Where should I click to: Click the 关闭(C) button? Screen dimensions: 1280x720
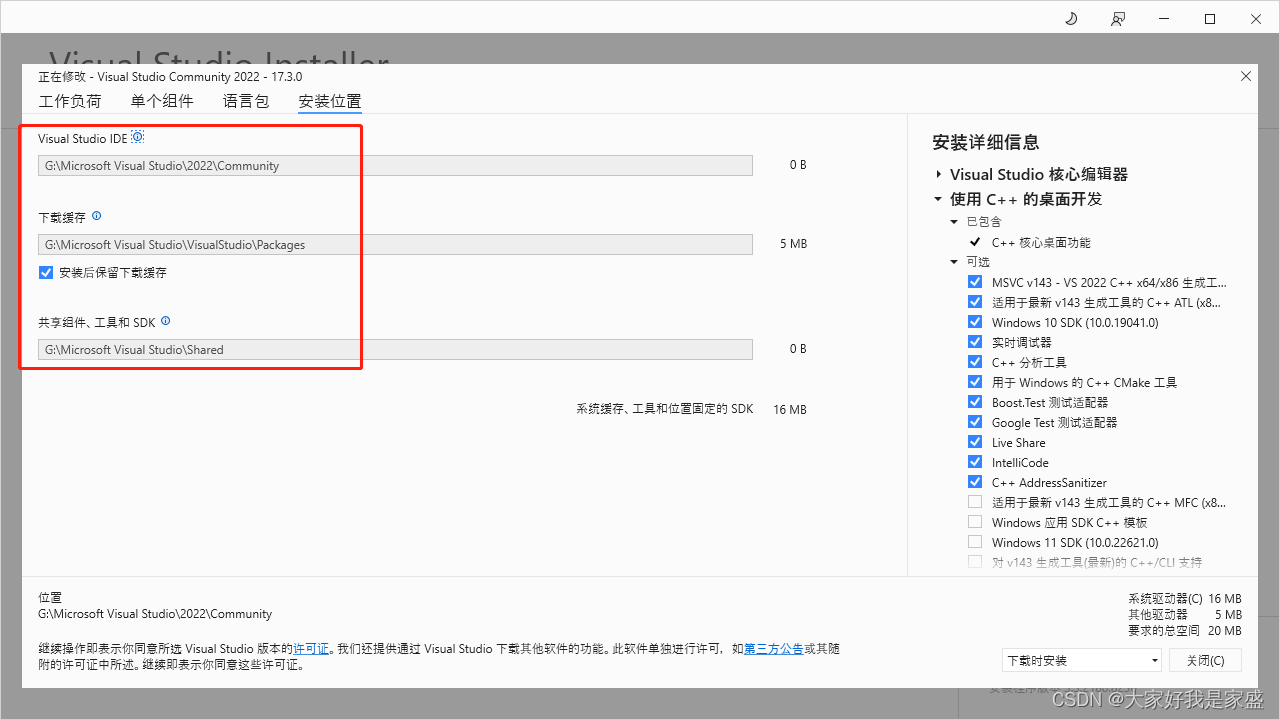1205,660
